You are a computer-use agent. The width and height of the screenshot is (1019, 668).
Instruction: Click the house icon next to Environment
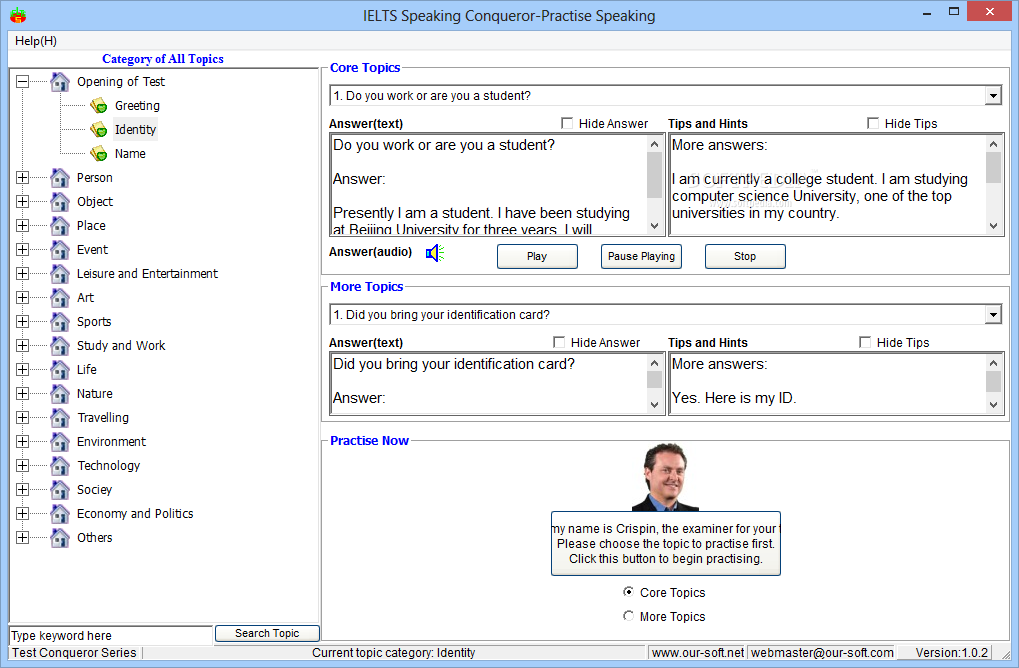pos(60,441)
